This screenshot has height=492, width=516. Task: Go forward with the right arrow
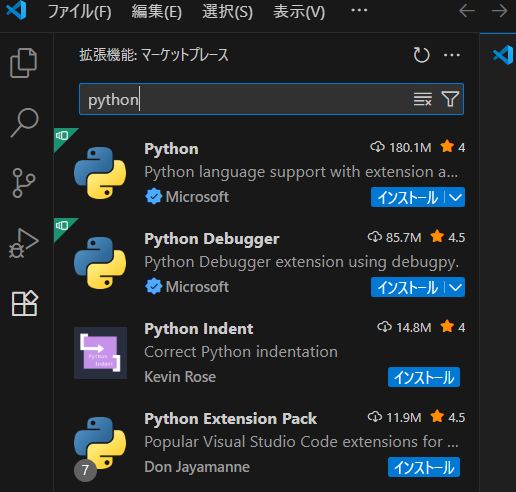[500, 11]
